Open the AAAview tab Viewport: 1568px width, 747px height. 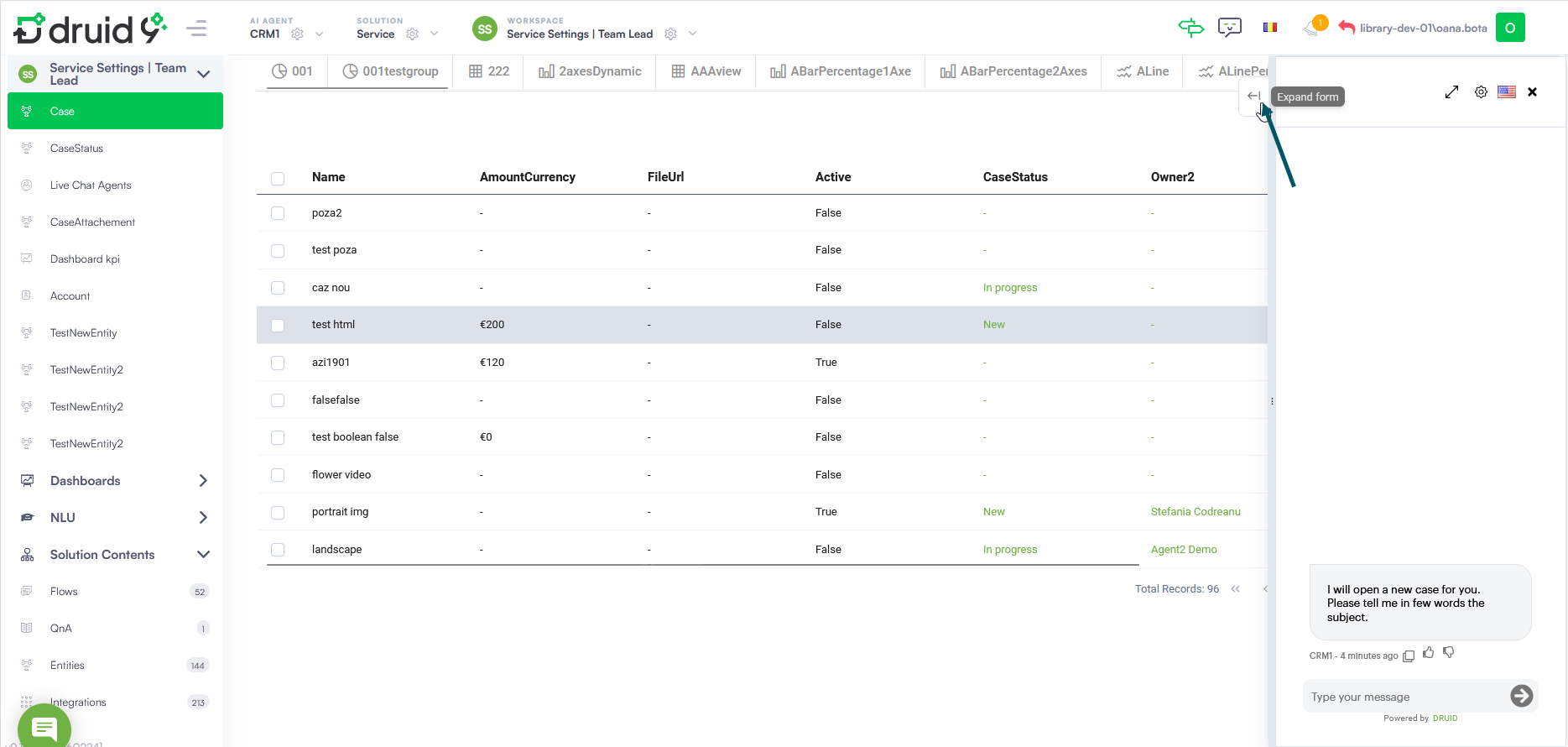(x=706, y=71)
